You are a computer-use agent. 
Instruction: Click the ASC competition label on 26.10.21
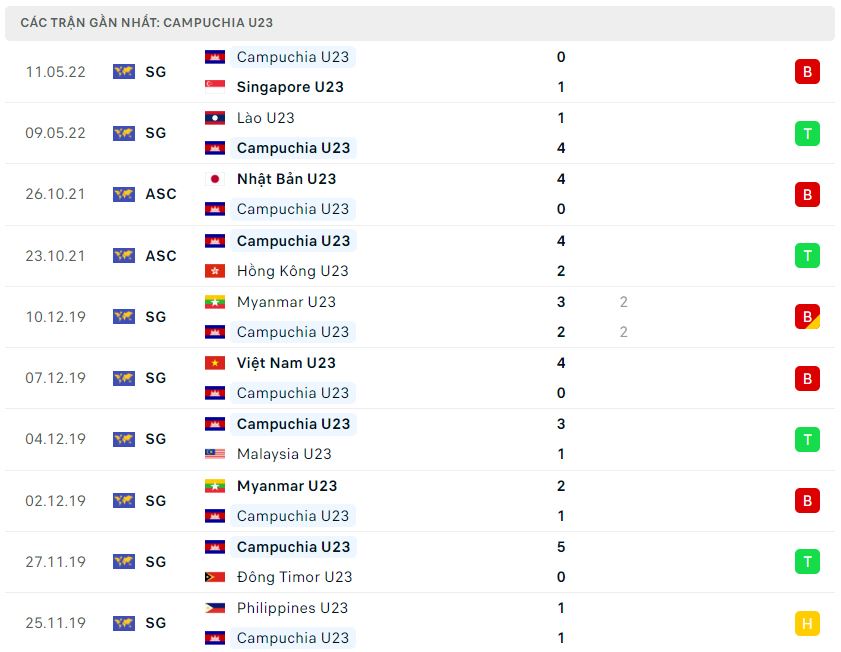160,194
